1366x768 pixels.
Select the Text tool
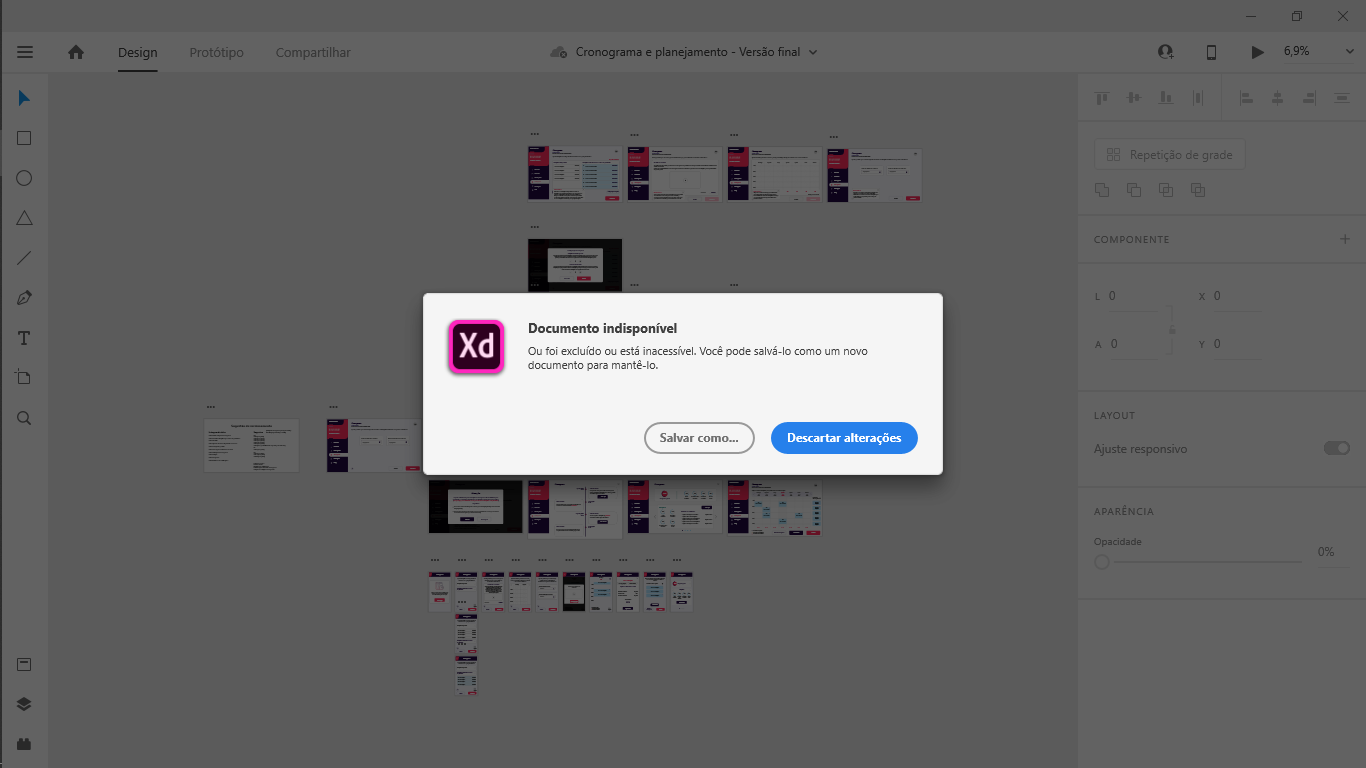point(23,338)
